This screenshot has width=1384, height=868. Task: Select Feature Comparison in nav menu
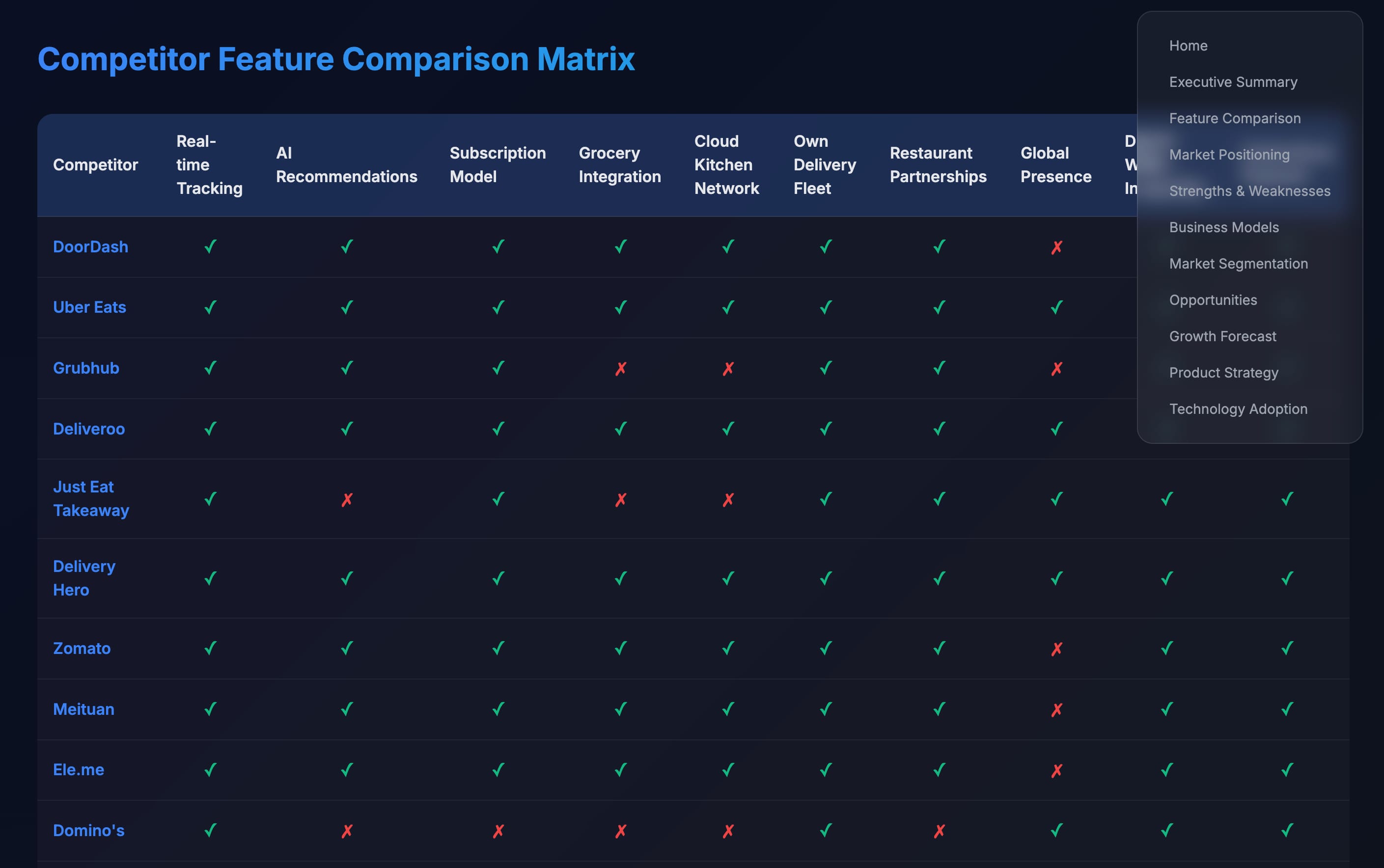pyautogui.click(x=1235, y=118)
